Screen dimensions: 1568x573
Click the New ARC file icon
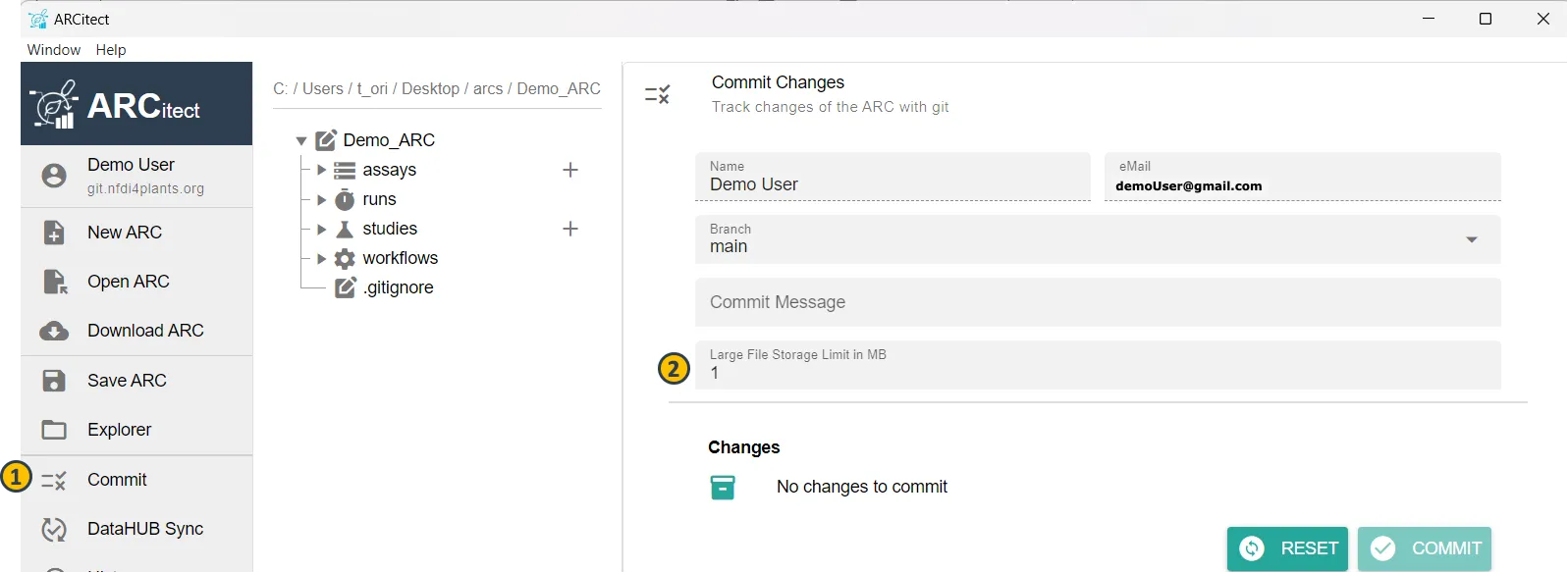[54, 233]
